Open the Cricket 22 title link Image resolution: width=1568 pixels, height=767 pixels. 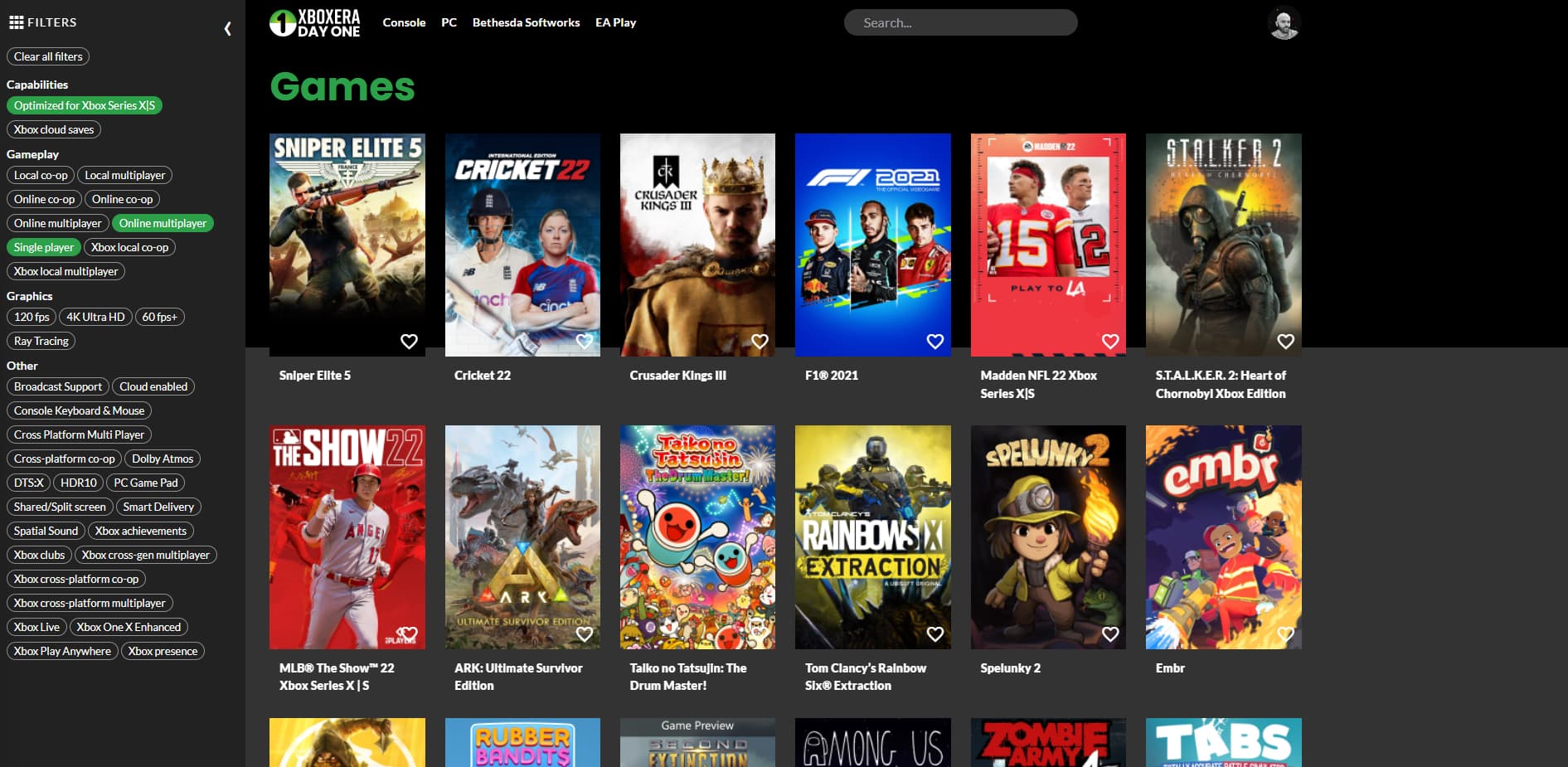(x=483, y=376)
